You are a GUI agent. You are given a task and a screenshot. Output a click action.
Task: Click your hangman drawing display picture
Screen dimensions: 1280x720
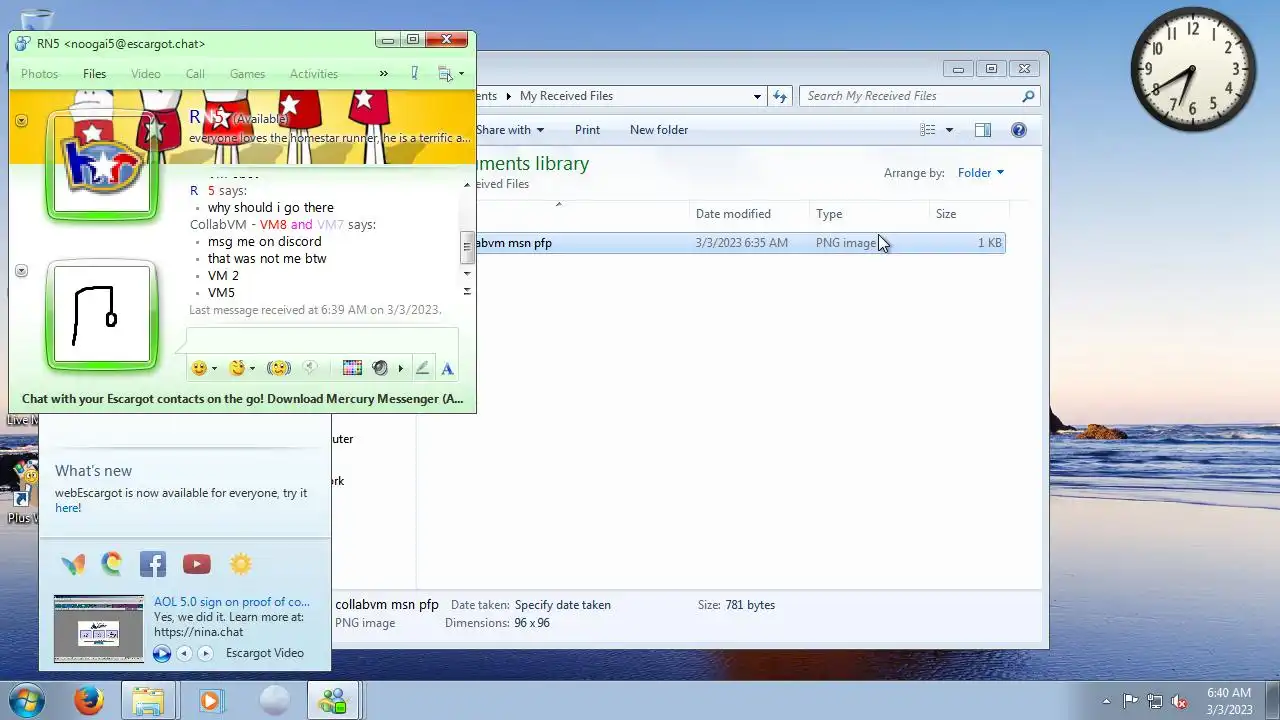[x=102, y=314]
